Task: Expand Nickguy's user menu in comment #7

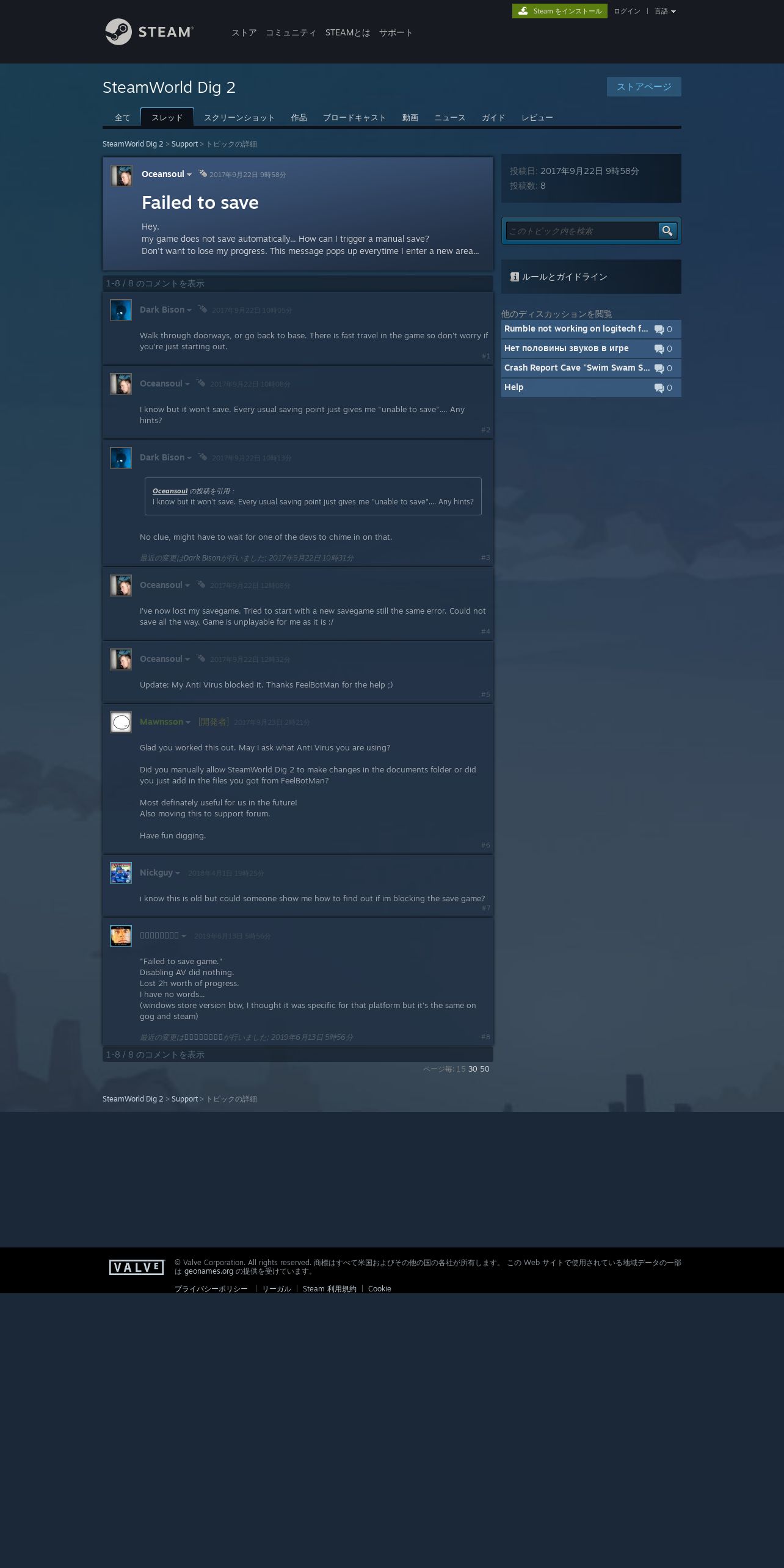Action: [178, 873]
